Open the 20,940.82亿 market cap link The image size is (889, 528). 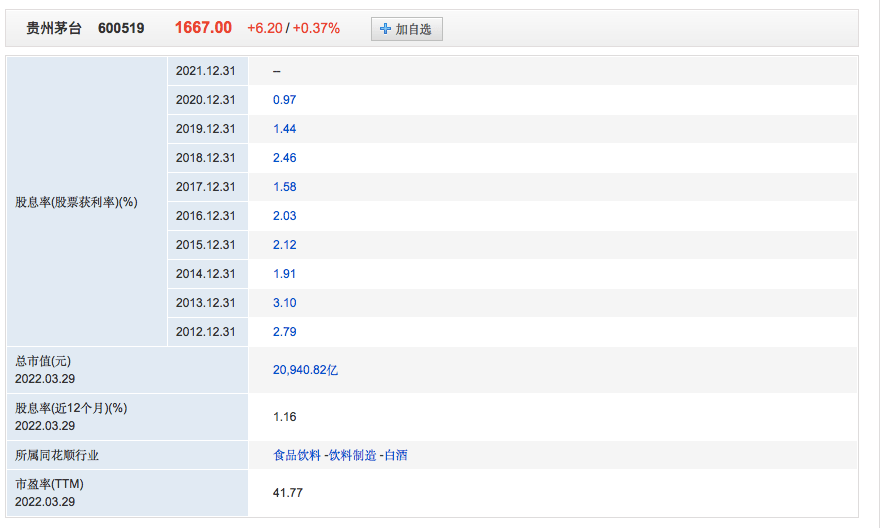point(305,370)
